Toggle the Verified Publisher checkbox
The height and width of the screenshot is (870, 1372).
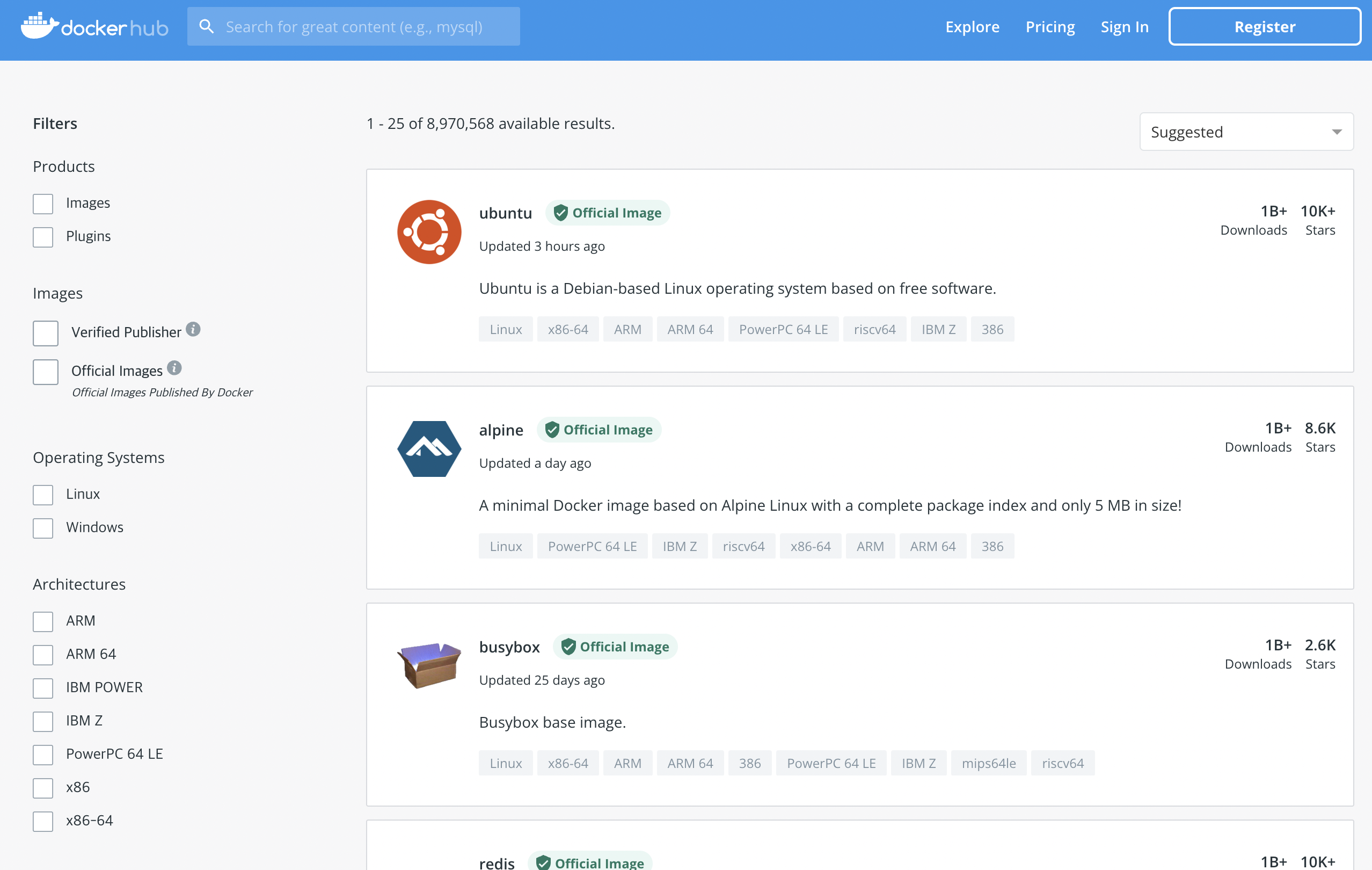(x=46, y=333)
